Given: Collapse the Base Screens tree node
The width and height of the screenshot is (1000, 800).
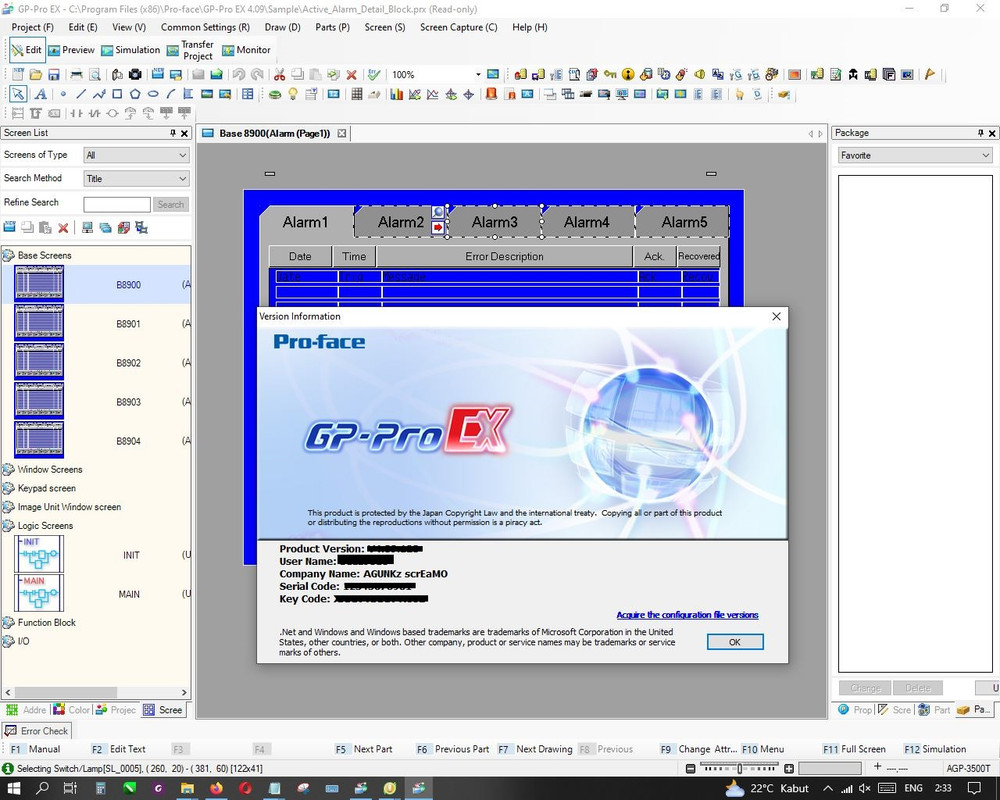Looking at the screenshot, I should click(x=8, y=255).
